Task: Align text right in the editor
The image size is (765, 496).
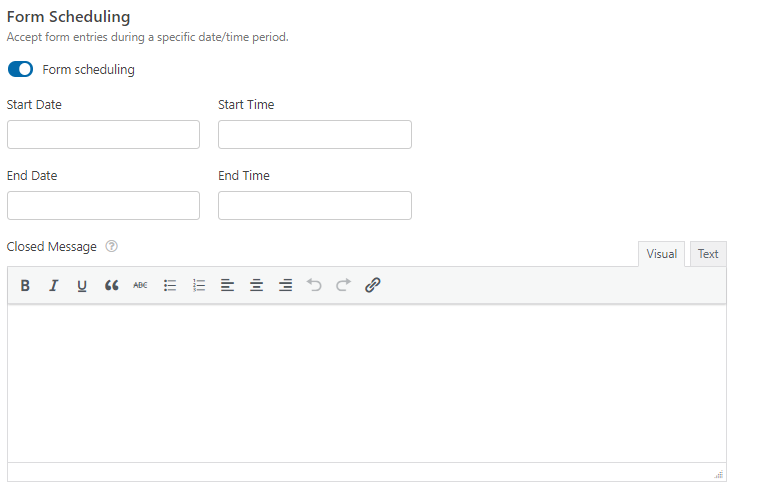Action: [285, 285]
